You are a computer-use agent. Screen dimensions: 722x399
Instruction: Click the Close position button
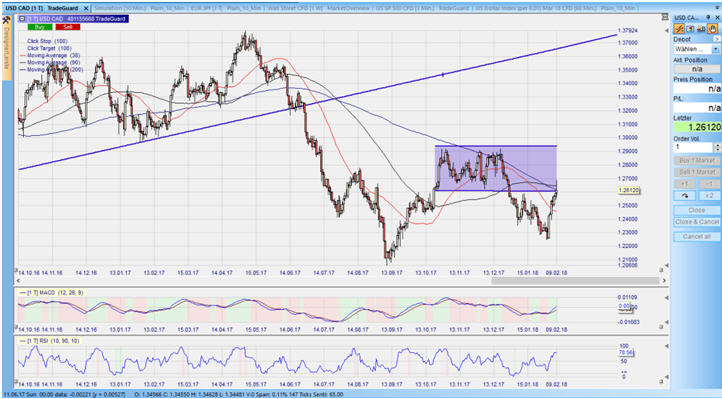coord(697,210)
